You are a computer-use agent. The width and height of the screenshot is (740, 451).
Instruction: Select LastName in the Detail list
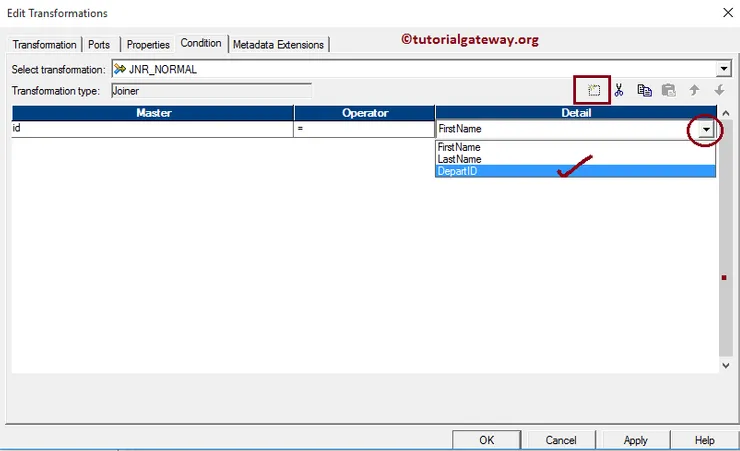pyautogui.click(x=459, y=159)
